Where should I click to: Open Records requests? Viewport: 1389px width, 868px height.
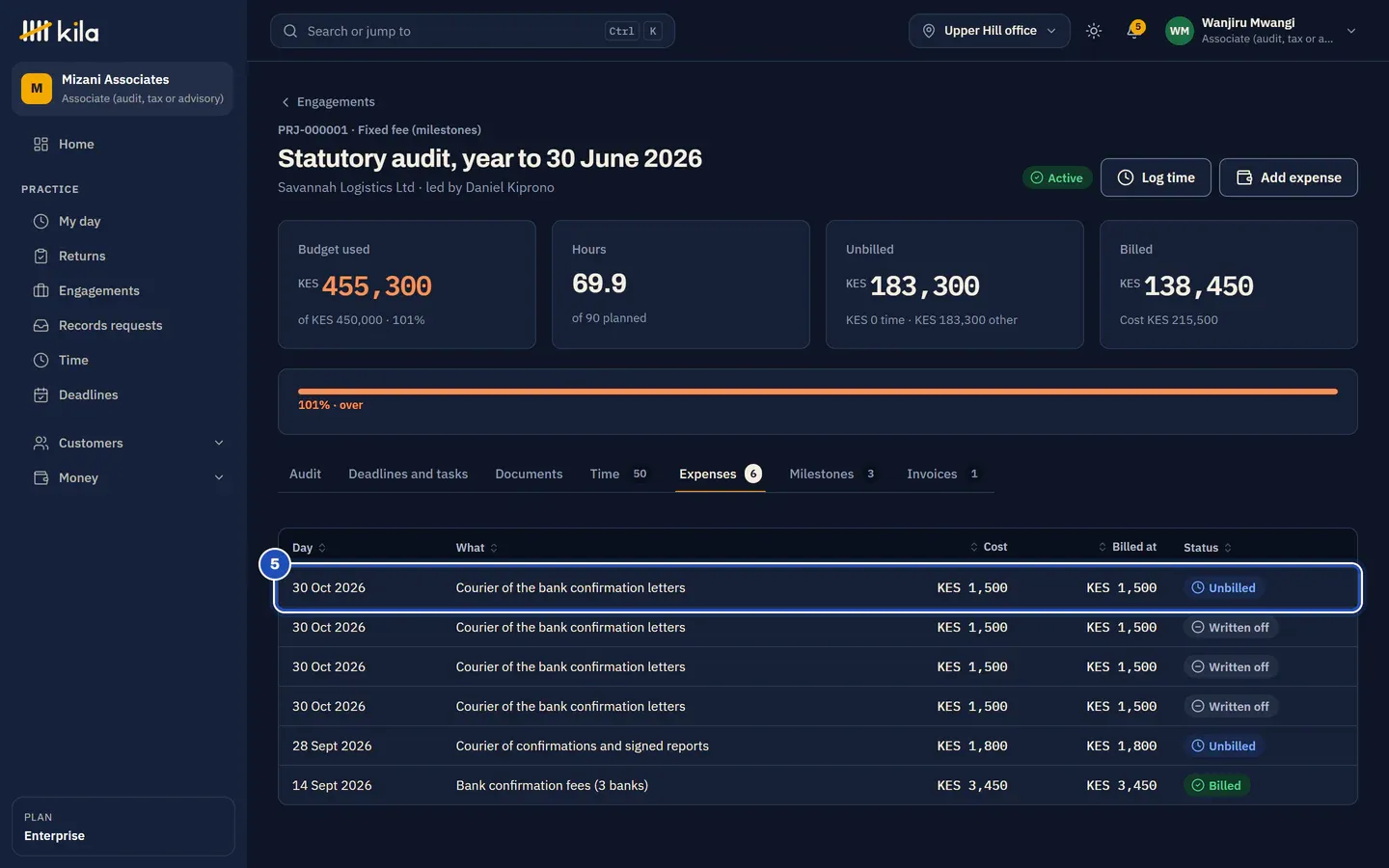point(123,325)
